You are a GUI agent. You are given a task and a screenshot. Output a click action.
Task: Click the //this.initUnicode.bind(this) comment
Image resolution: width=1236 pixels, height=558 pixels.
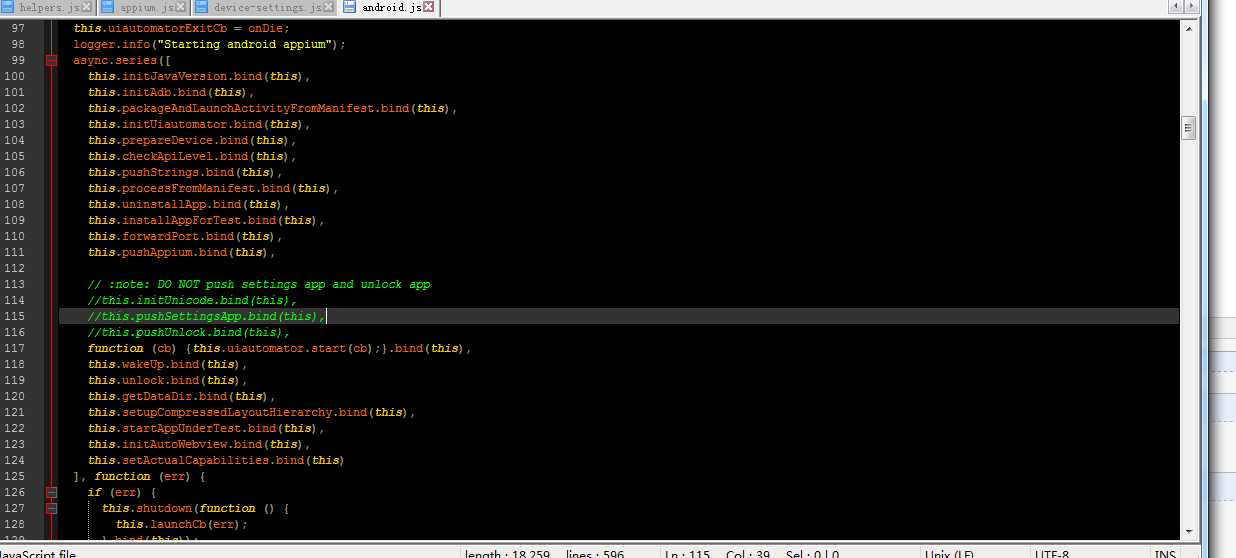(x=192, y=300)
